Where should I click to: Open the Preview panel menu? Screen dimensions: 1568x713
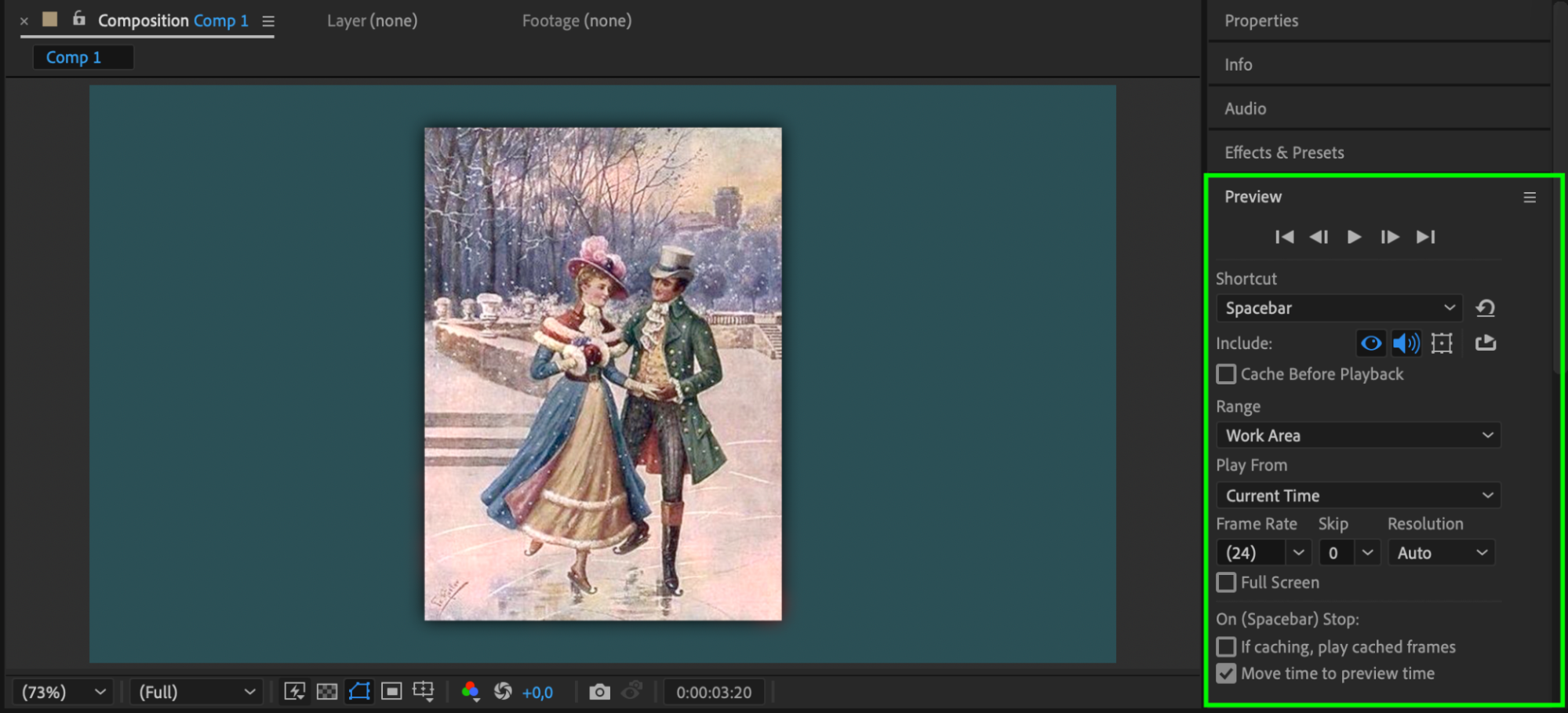pos(1530,198)
